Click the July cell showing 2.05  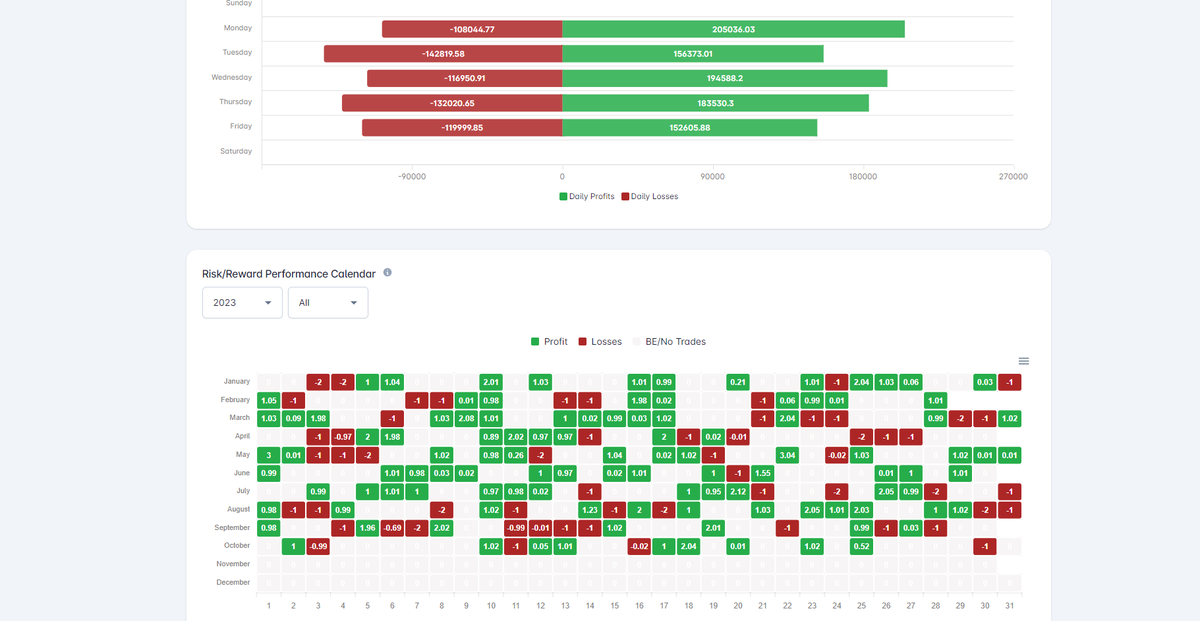(x=887, y=491)
